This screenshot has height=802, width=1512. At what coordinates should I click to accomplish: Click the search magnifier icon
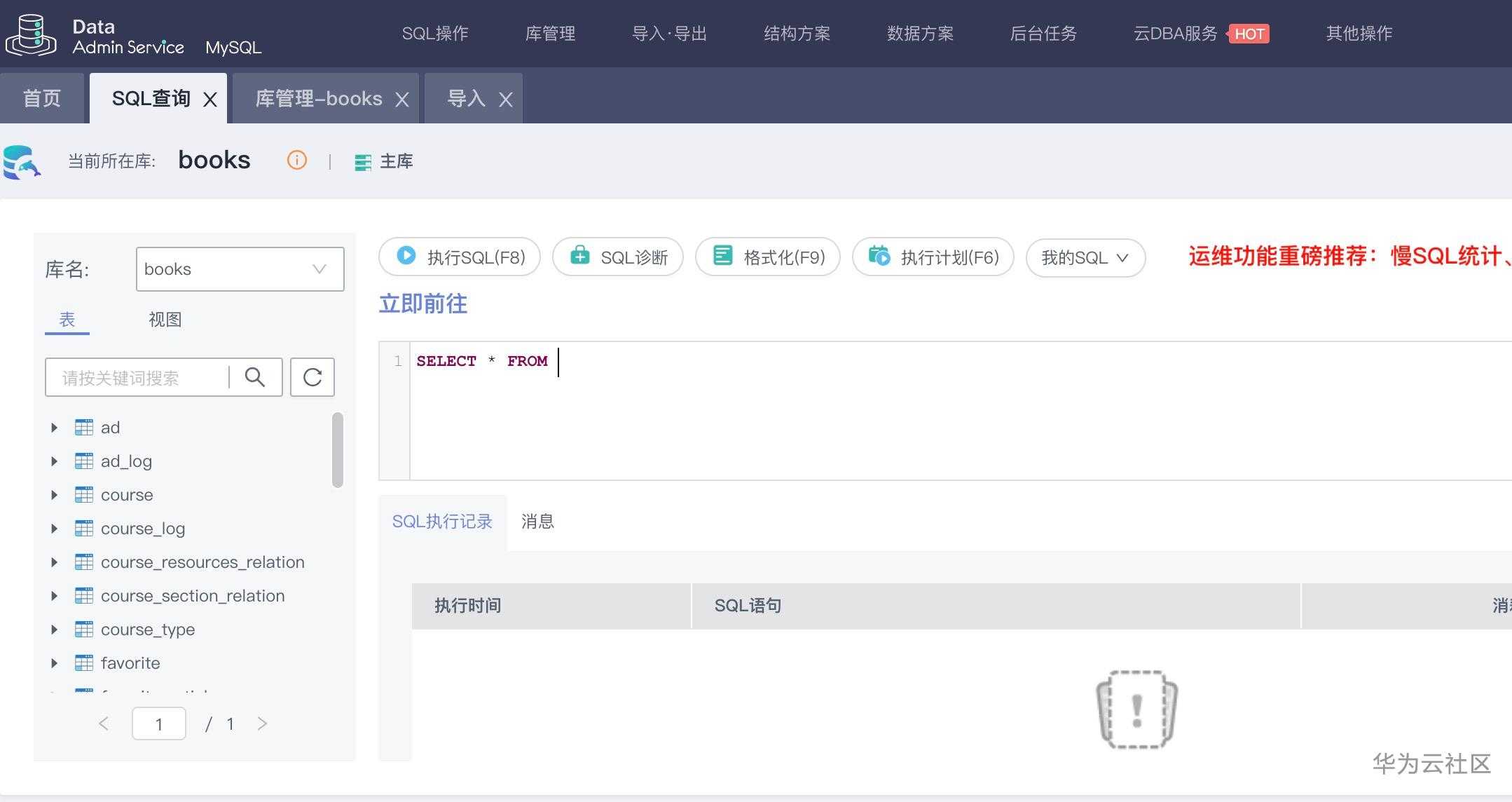pyautogui.click(x=254, y=377)
